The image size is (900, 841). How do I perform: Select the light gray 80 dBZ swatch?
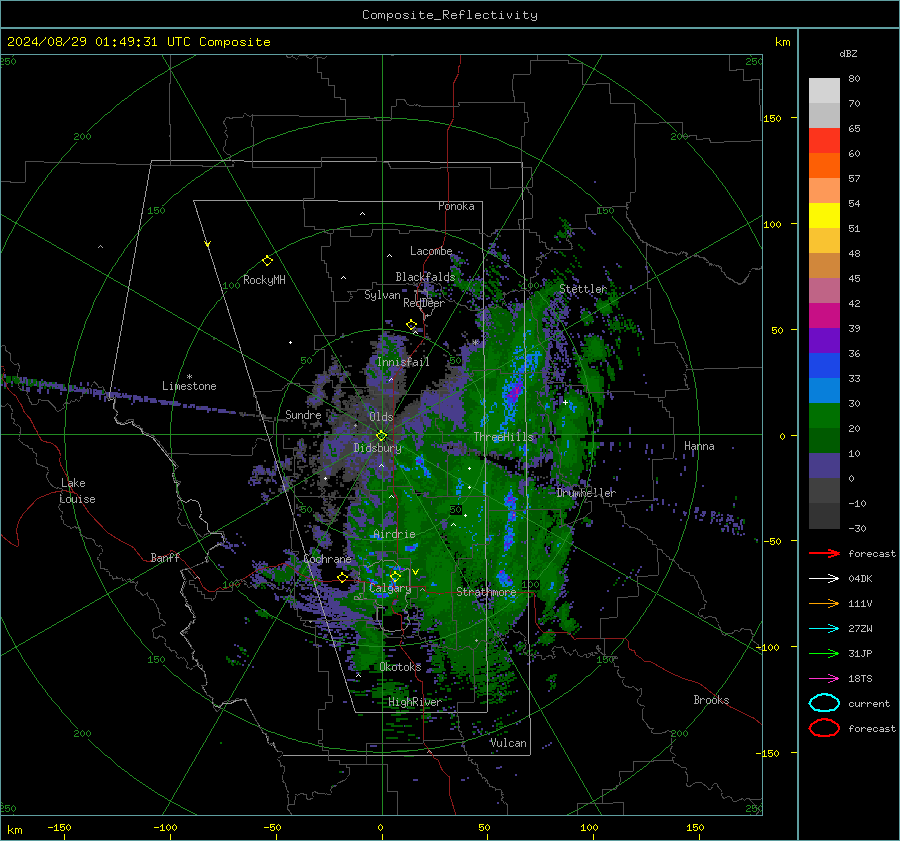tap(824, 90)
